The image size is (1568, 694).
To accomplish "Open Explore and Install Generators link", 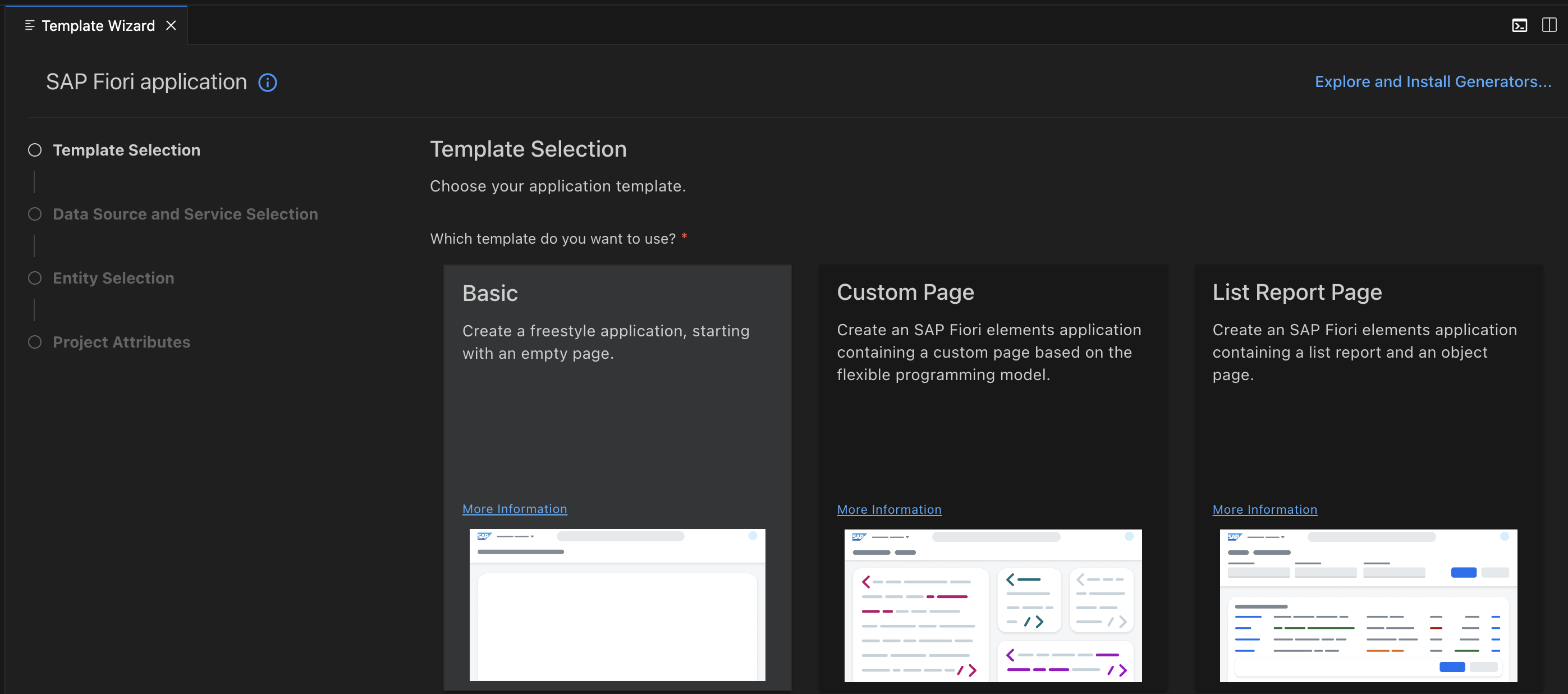I will pos(1432,81).
